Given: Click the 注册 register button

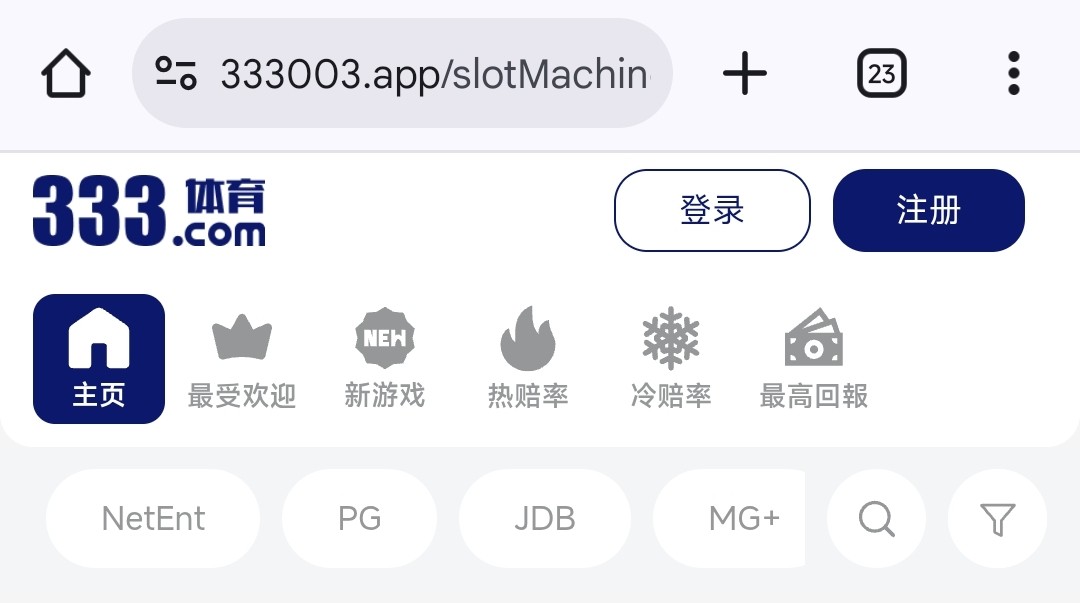Looking at the screenshot, I should click(928, 210).
